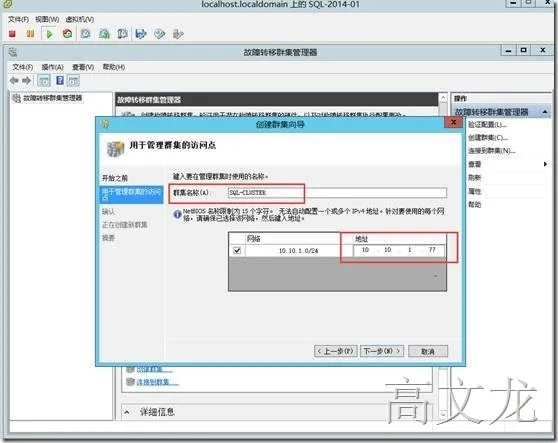Click the blue help question-mark toolbar icon
This screenshot has height=443, width=558.
[x=60, y=80]
